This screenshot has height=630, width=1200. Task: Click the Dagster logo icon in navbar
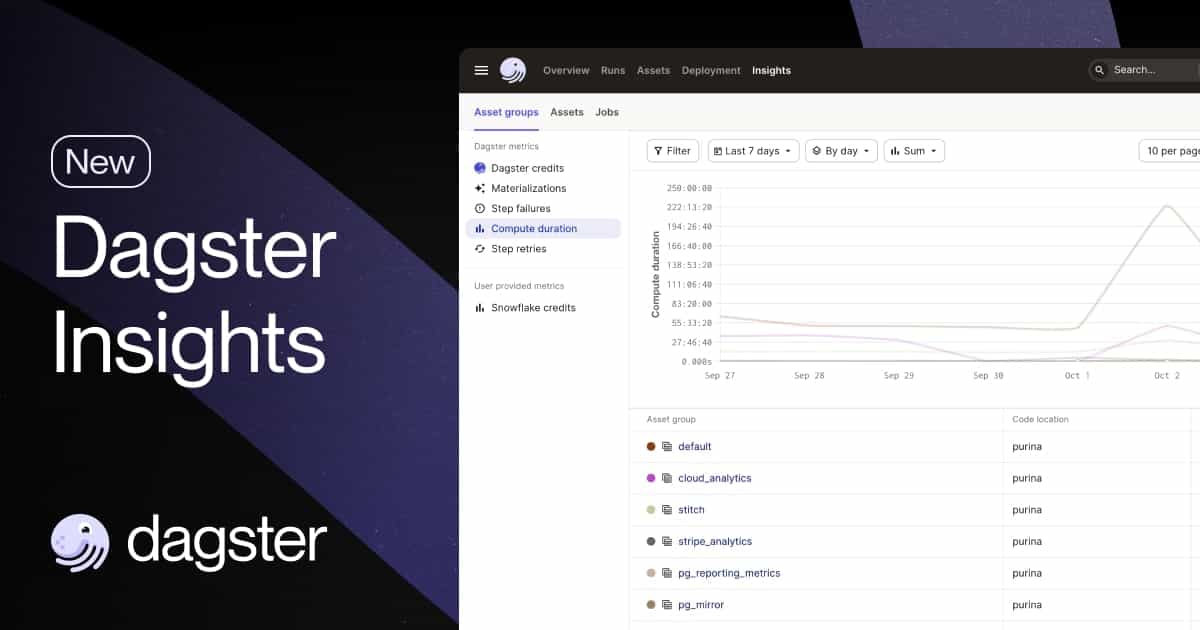pos(513,70)
